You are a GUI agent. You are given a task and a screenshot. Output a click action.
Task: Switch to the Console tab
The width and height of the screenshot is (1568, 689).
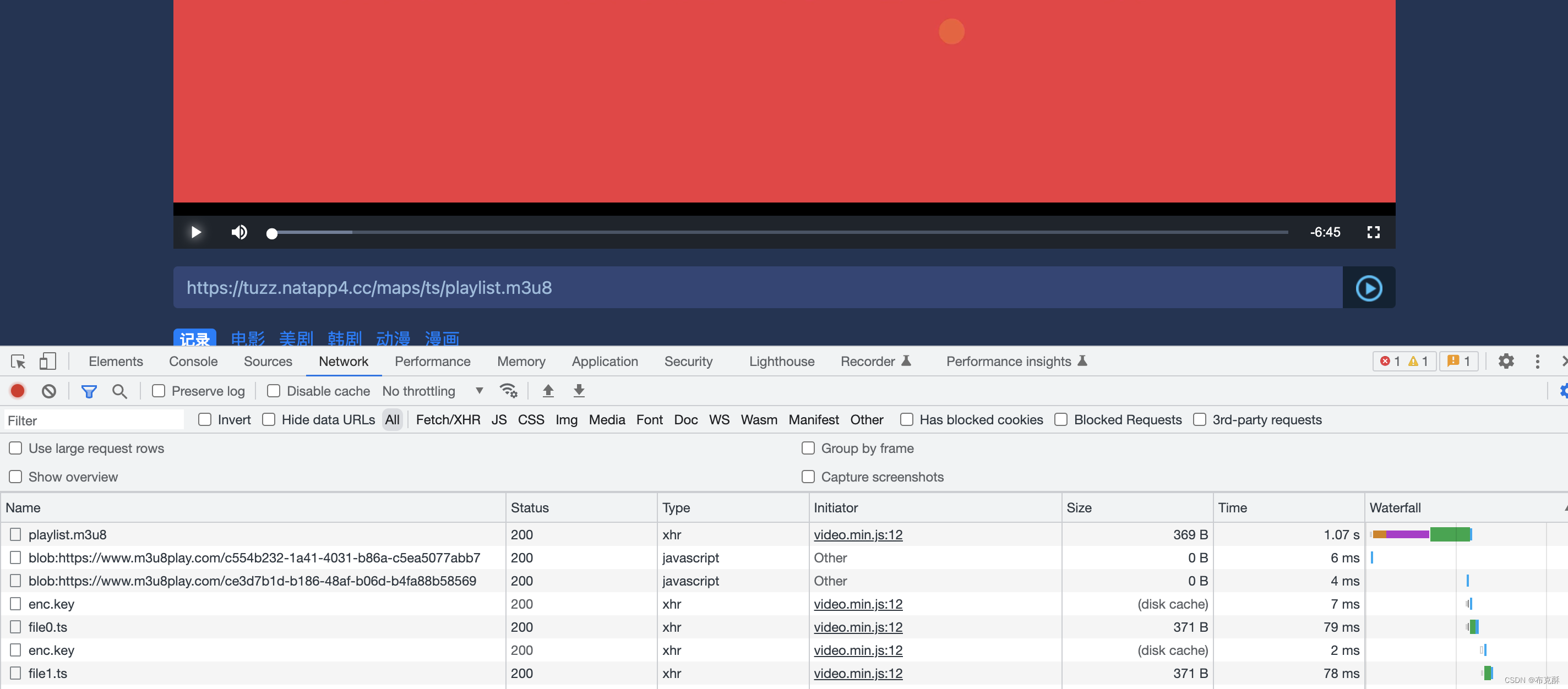(193, 362)
